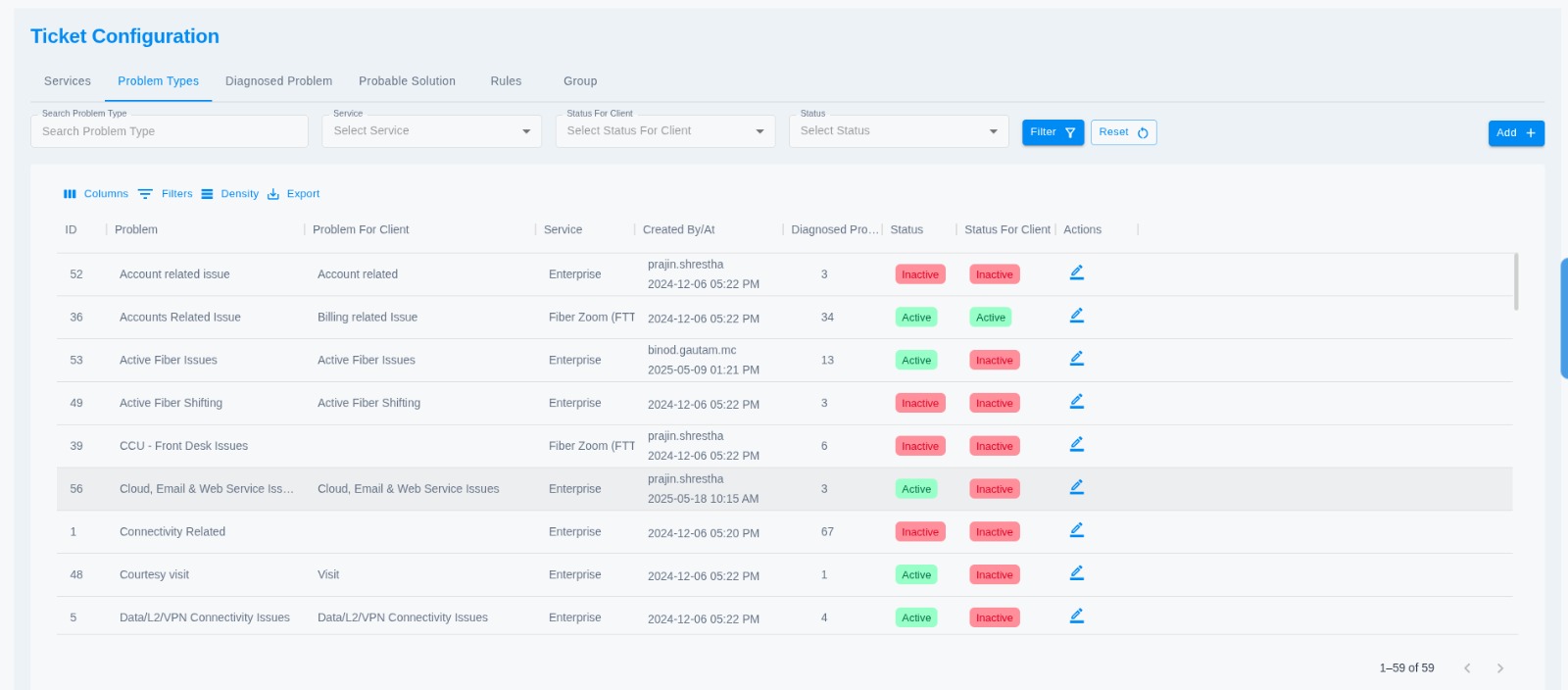Edit the Connectivity Related row

point(1076,530)
